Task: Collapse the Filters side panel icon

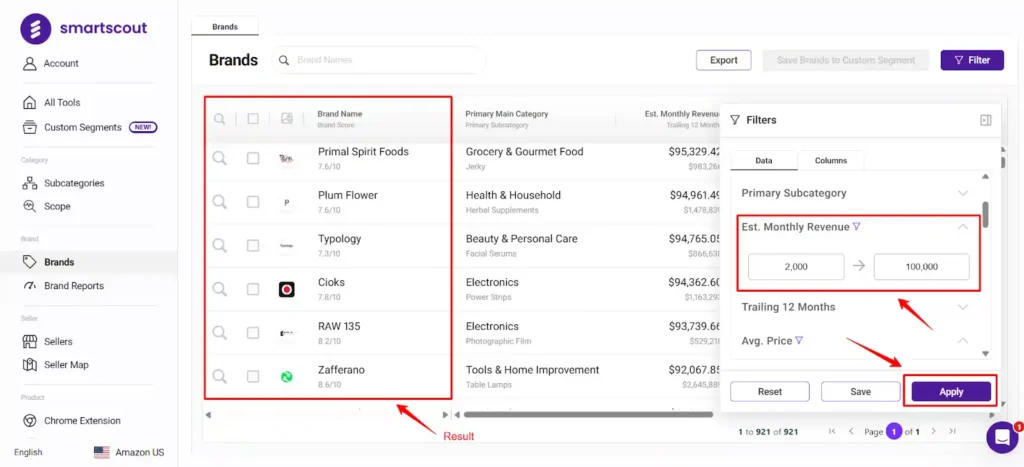Action: (x=985, y=120)
